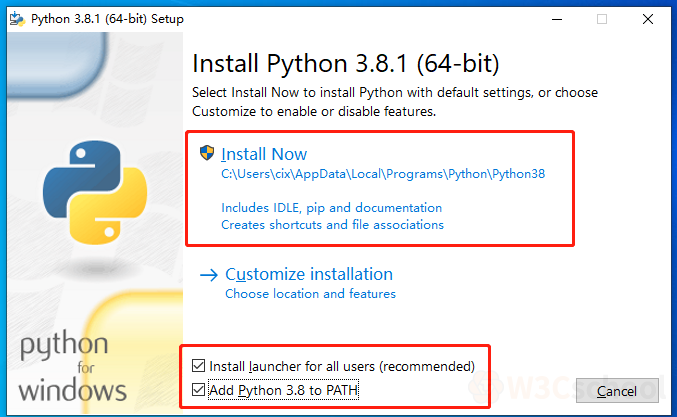Click the Python icon in the title bar
The width and height of the screenshot is (677, 417).
[15, 19]
